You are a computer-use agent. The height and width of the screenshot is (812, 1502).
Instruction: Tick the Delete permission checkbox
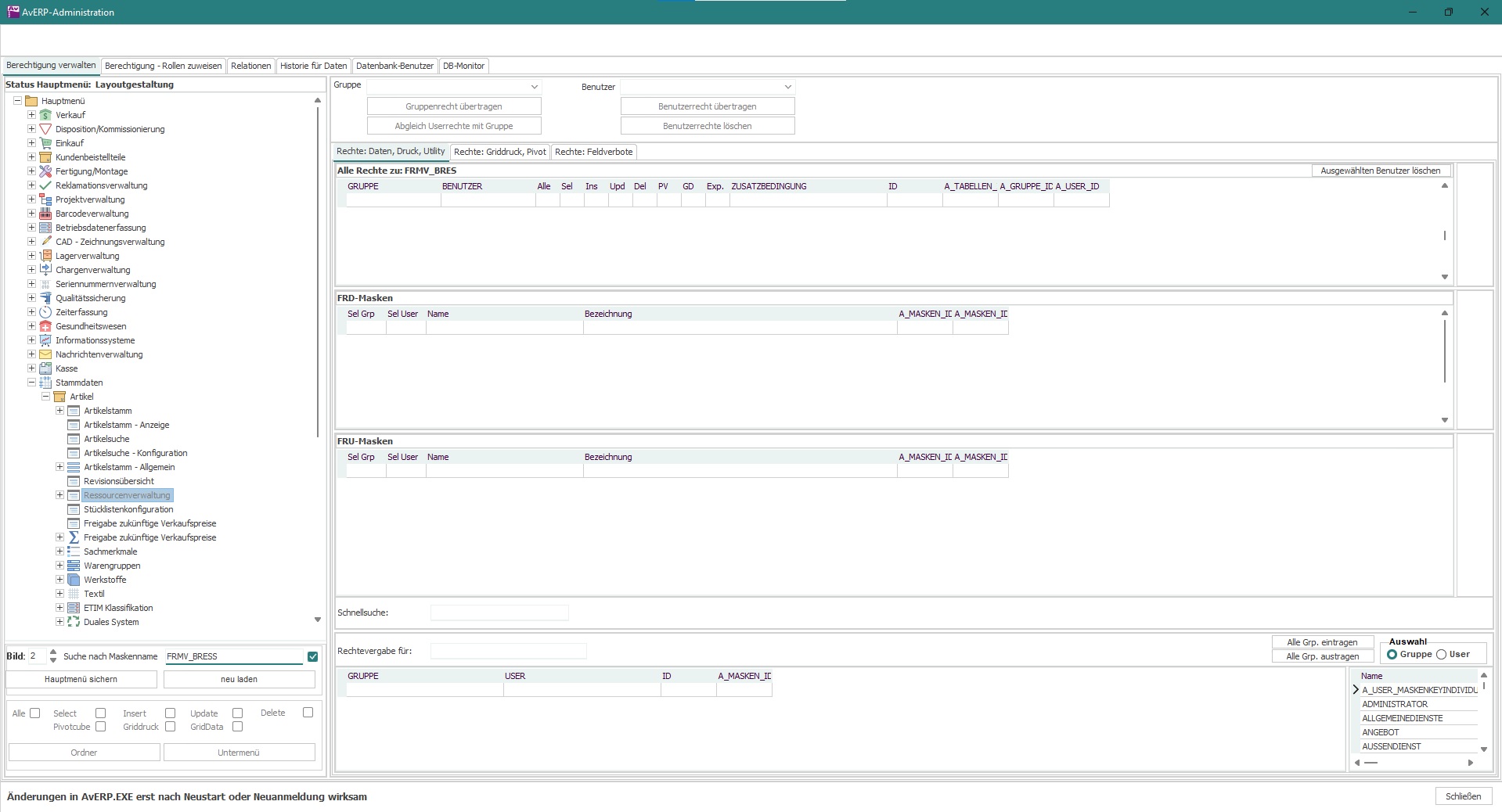click(x=308, y=713)
